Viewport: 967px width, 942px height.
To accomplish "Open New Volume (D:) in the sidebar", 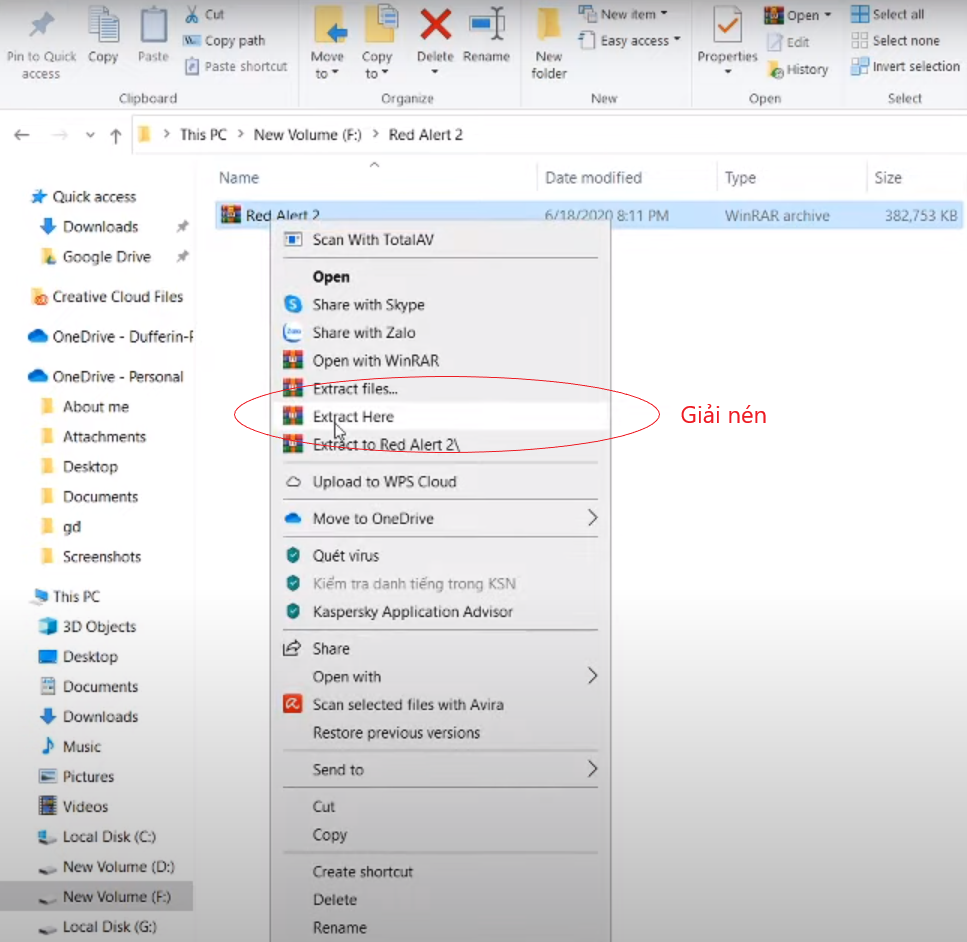I will (107, 867).
